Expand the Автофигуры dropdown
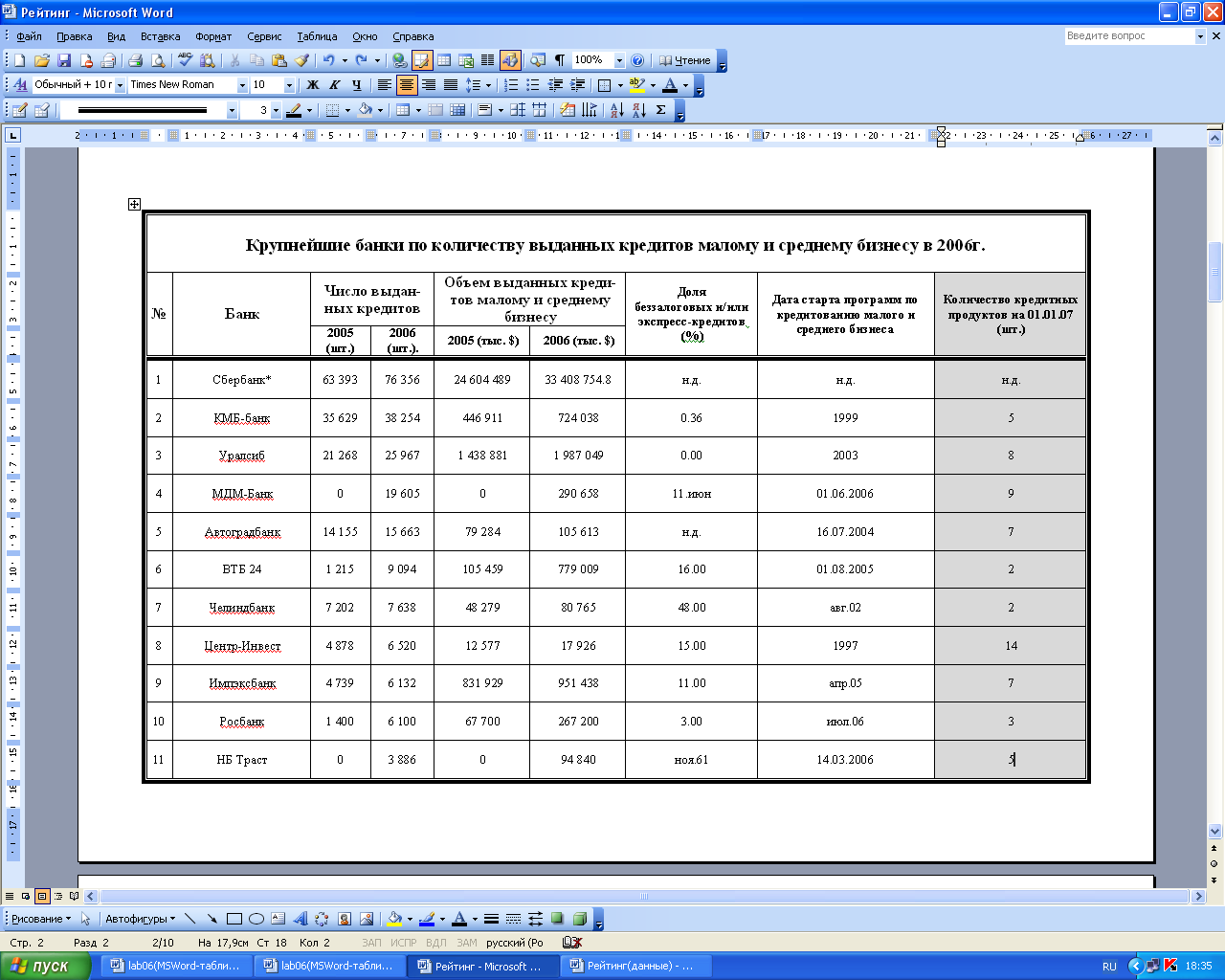 (141, 919)
